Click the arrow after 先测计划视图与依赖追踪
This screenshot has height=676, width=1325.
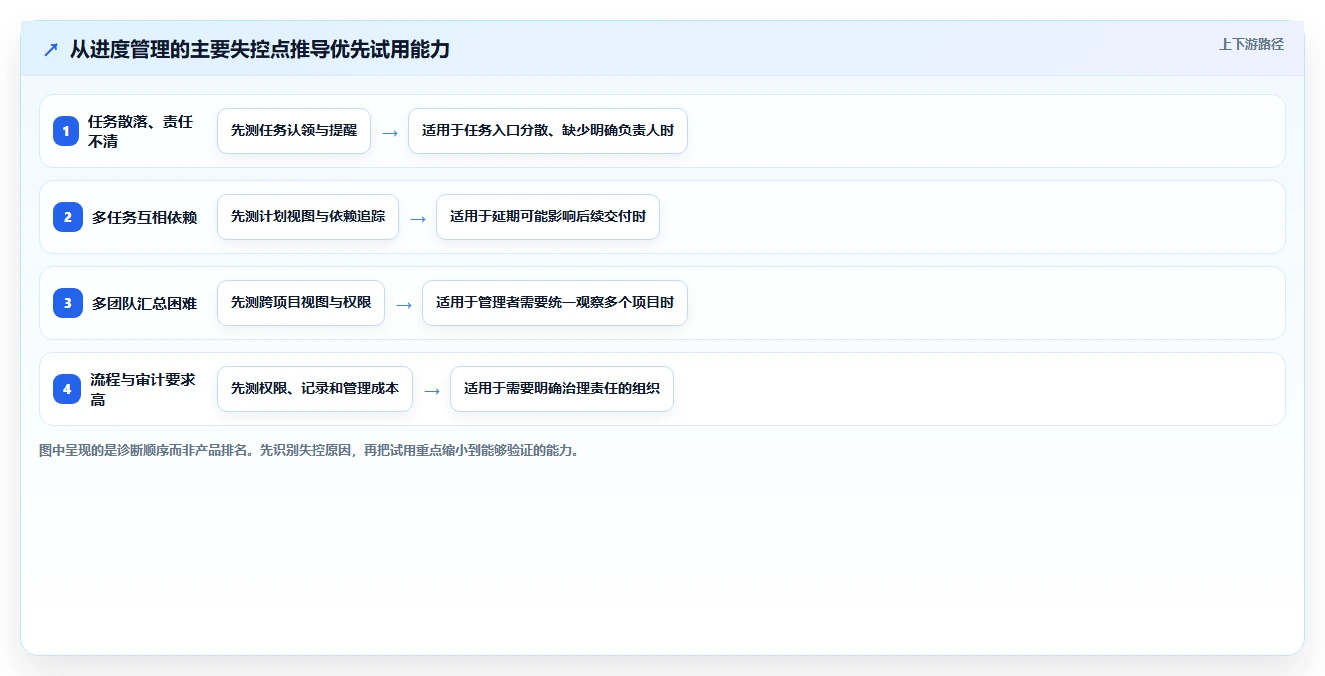coord(418,218)
